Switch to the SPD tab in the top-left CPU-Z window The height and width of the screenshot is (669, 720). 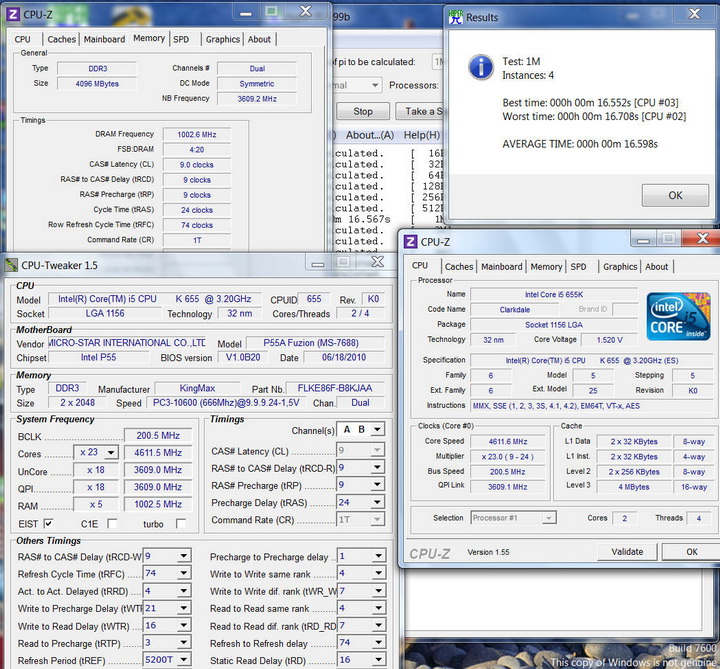(181, 39)
